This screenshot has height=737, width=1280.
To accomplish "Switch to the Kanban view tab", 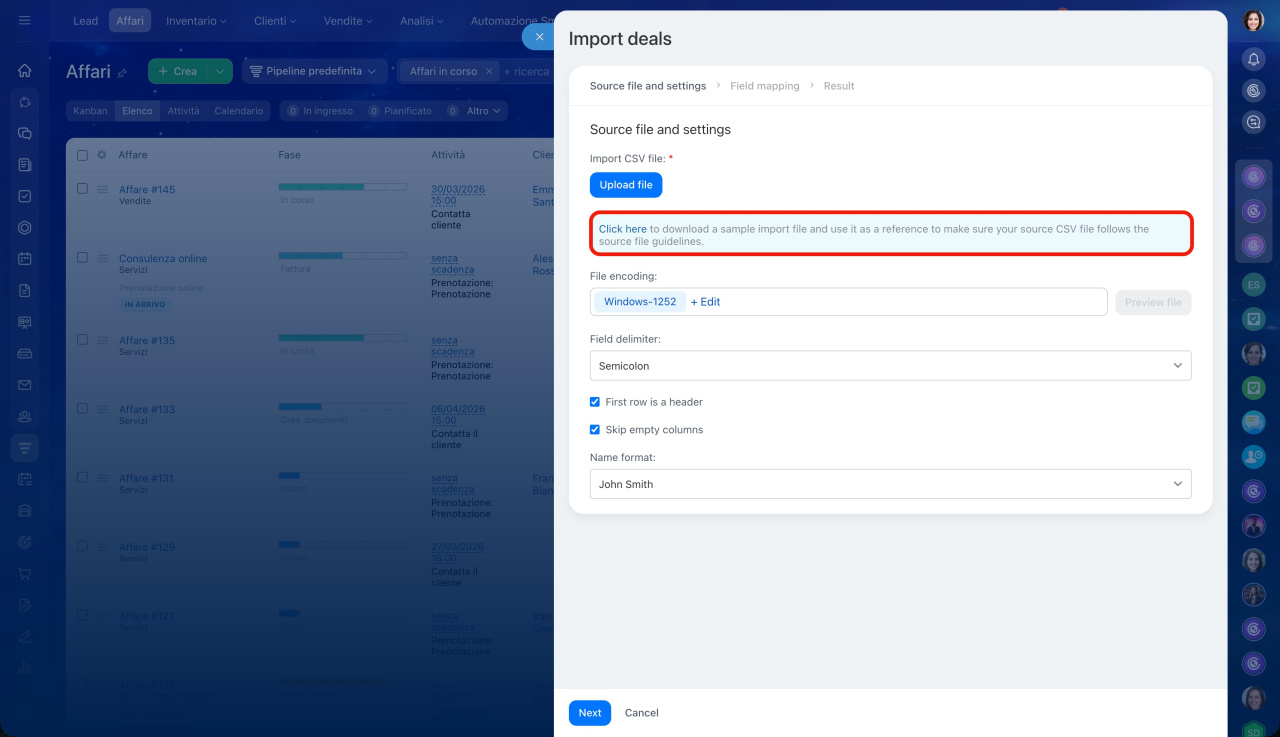I will click(90, 111).
